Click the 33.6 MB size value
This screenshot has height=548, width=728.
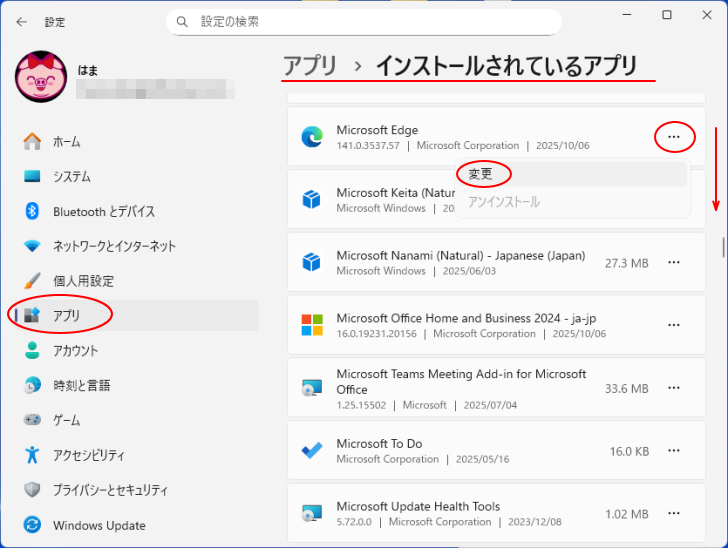[x=626, y=388]
